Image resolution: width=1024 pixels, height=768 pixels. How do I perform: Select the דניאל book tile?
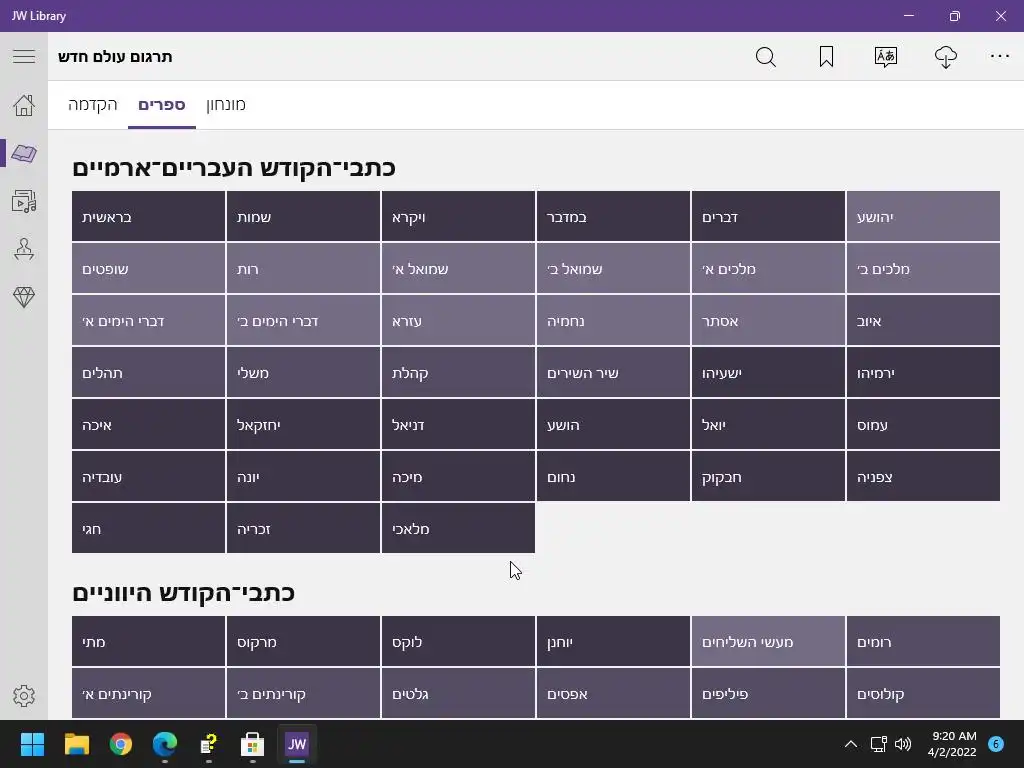click(x=458, y=424)
